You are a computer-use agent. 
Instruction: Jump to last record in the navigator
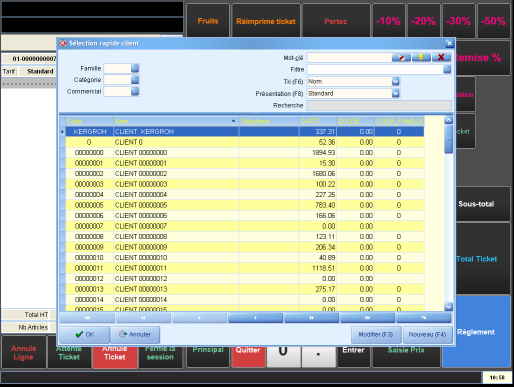pos(367,318)
